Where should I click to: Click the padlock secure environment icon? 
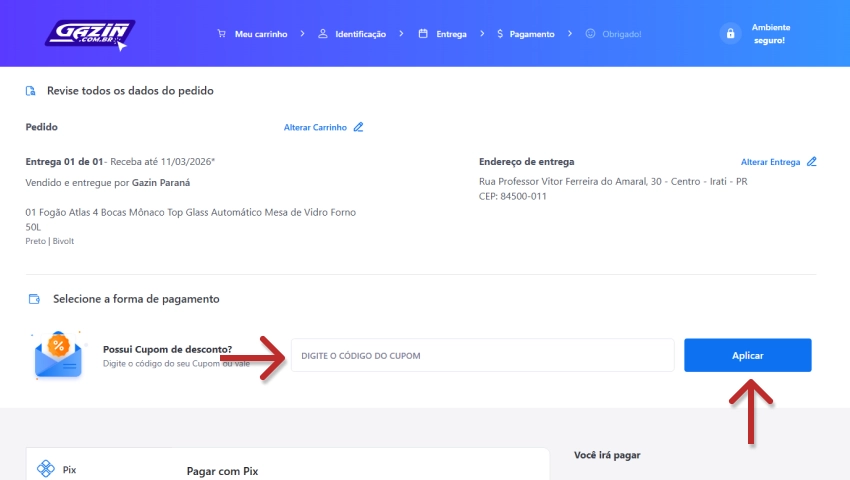click(x=730, y=34)
